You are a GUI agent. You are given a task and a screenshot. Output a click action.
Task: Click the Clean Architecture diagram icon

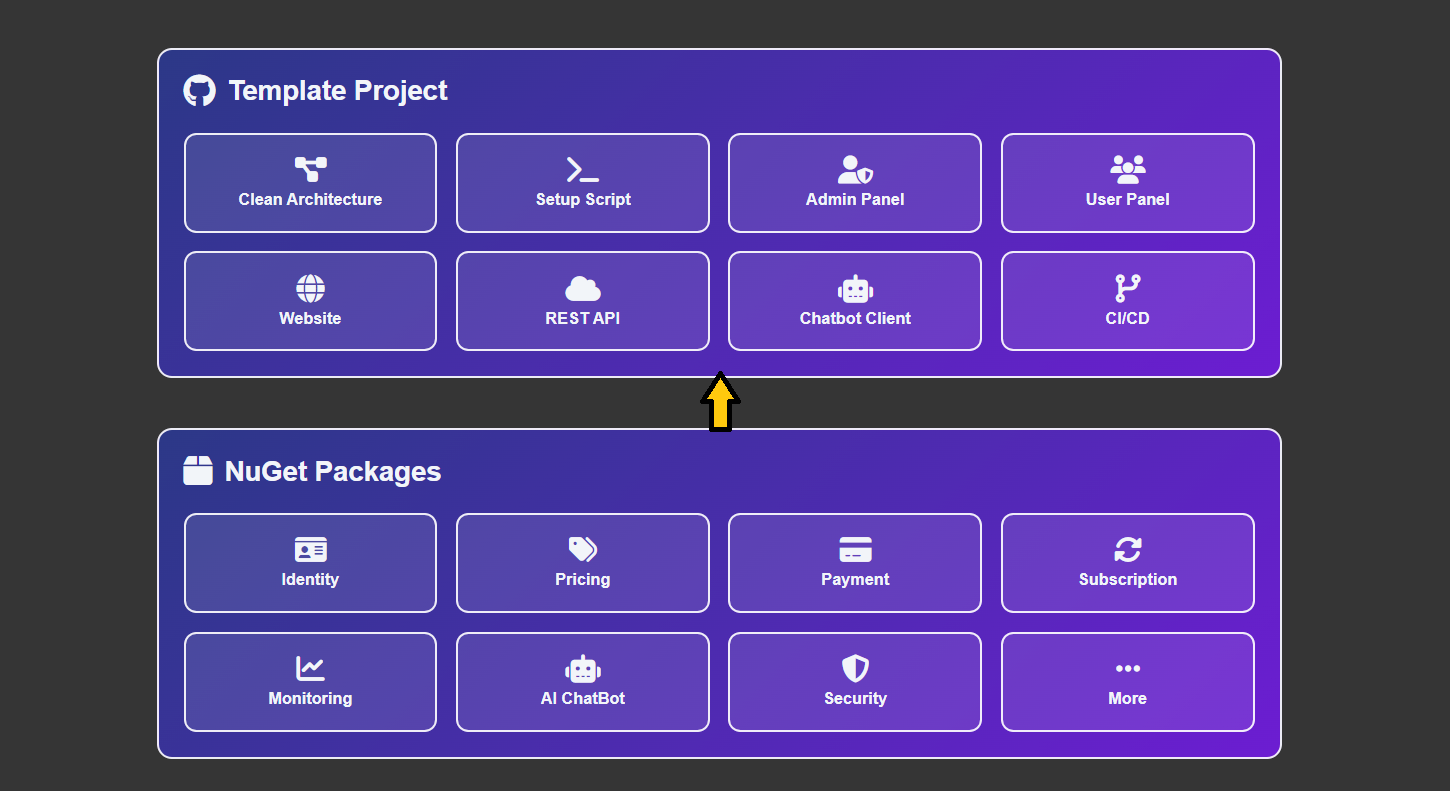click(310, 169)
